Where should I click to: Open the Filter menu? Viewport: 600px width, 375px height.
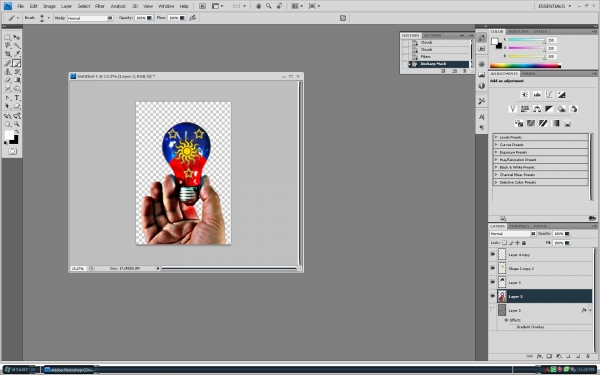tap(99, 6)
